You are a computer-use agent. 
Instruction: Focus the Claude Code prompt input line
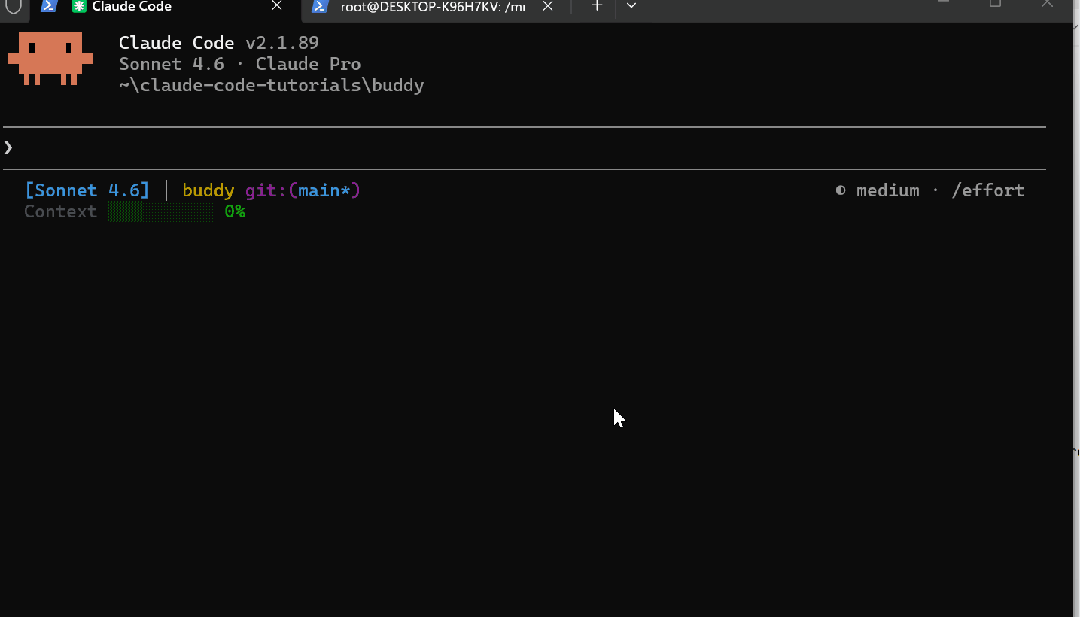coord(524,147)
